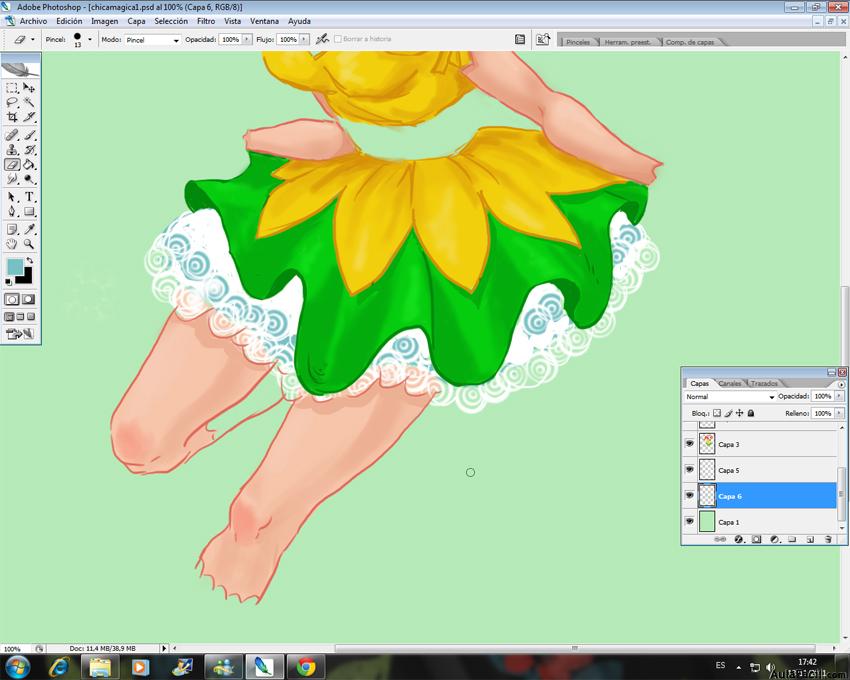
Task: Hide the Capa 5 layer
Action: click(690, 470)
